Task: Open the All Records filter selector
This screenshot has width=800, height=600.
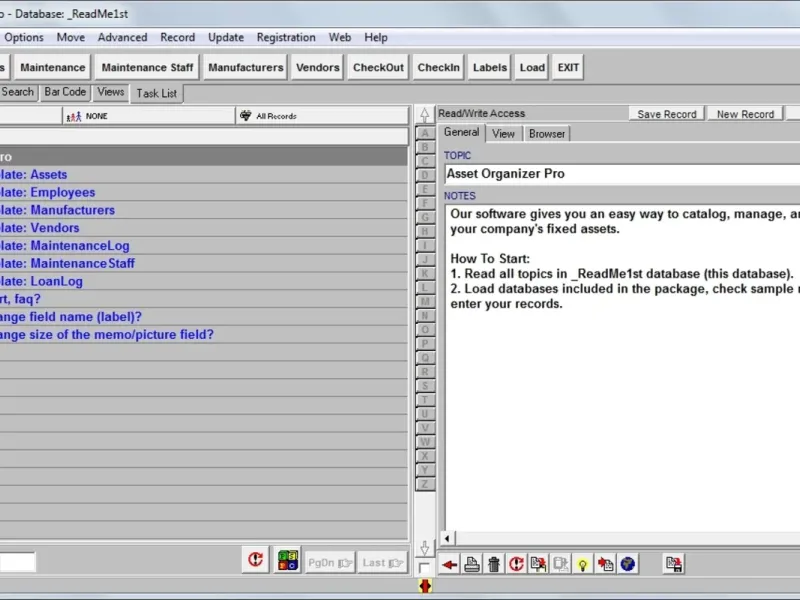Action: coord(322,116)
